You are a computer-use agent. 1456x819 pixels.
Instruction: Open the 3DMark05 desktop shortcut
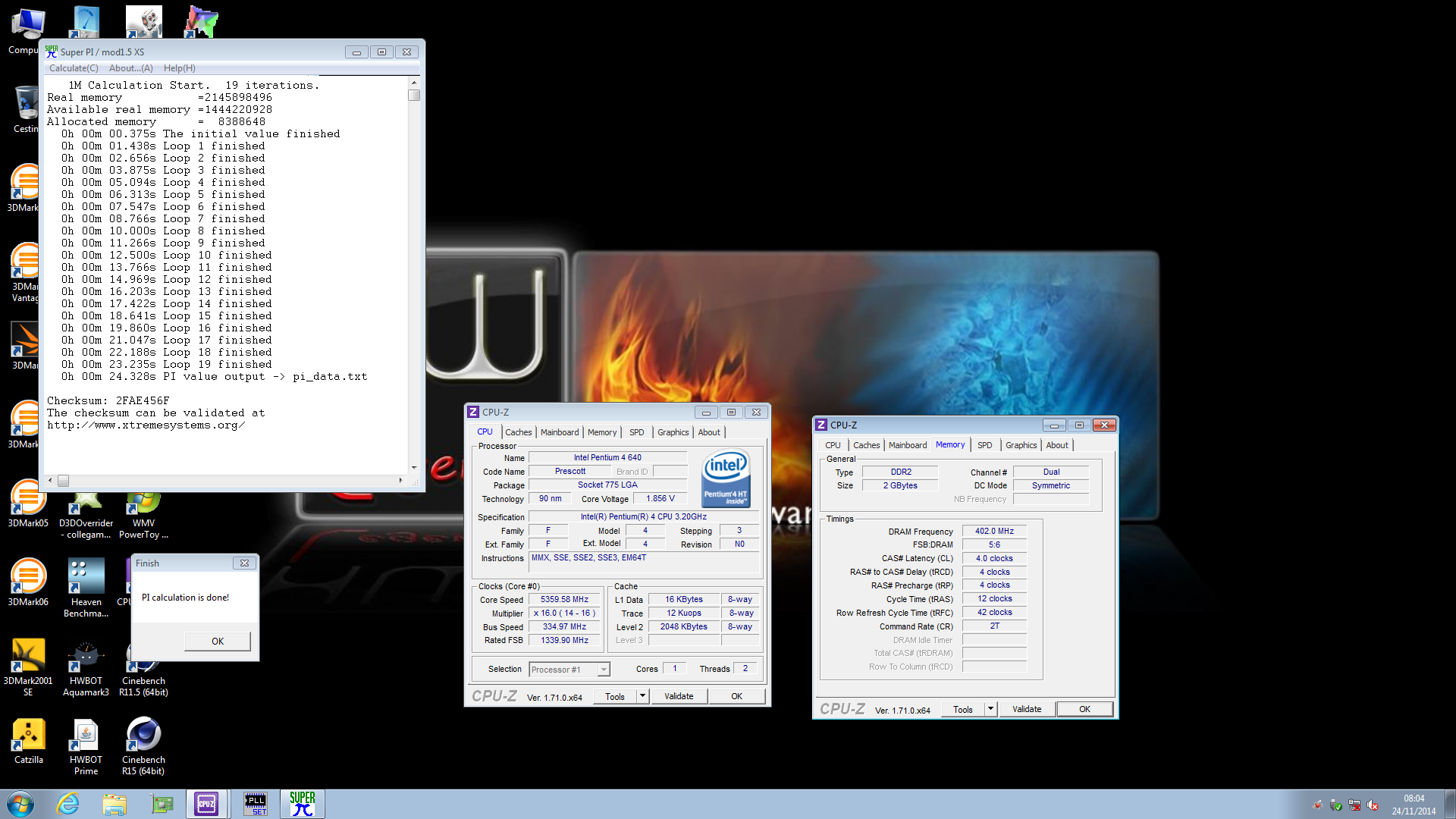click(x=28, y=504)
